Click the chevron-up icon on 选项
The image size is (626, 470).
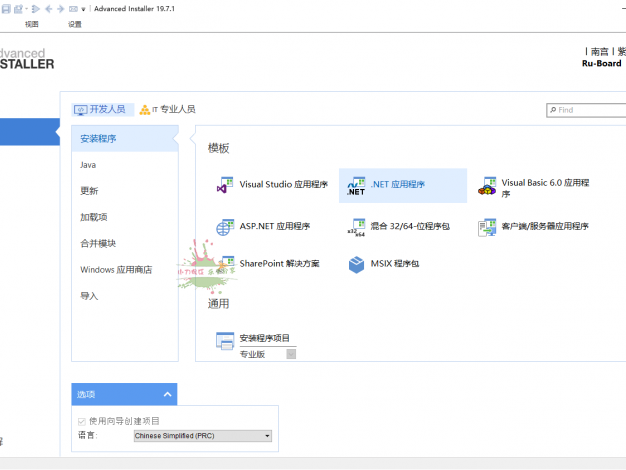point(168,395)
